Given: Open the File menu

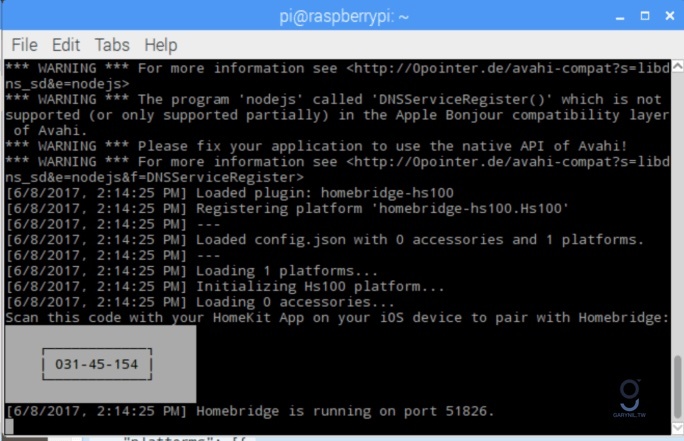Looking at the screenshot, I should pyautogui.click(x=24, y=45).
